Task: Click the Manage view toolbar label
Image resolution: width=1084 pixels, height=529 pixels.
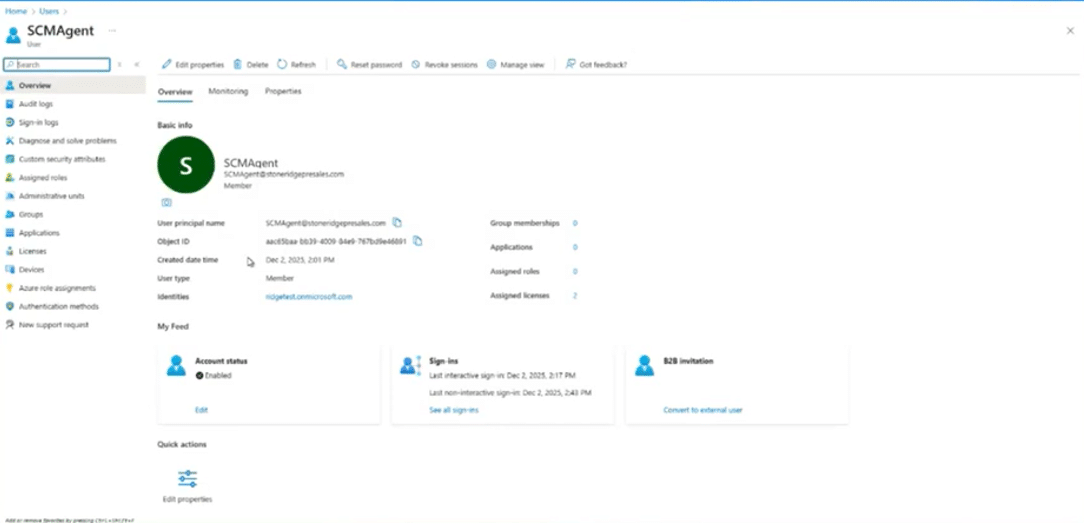Action: (522, 65)
